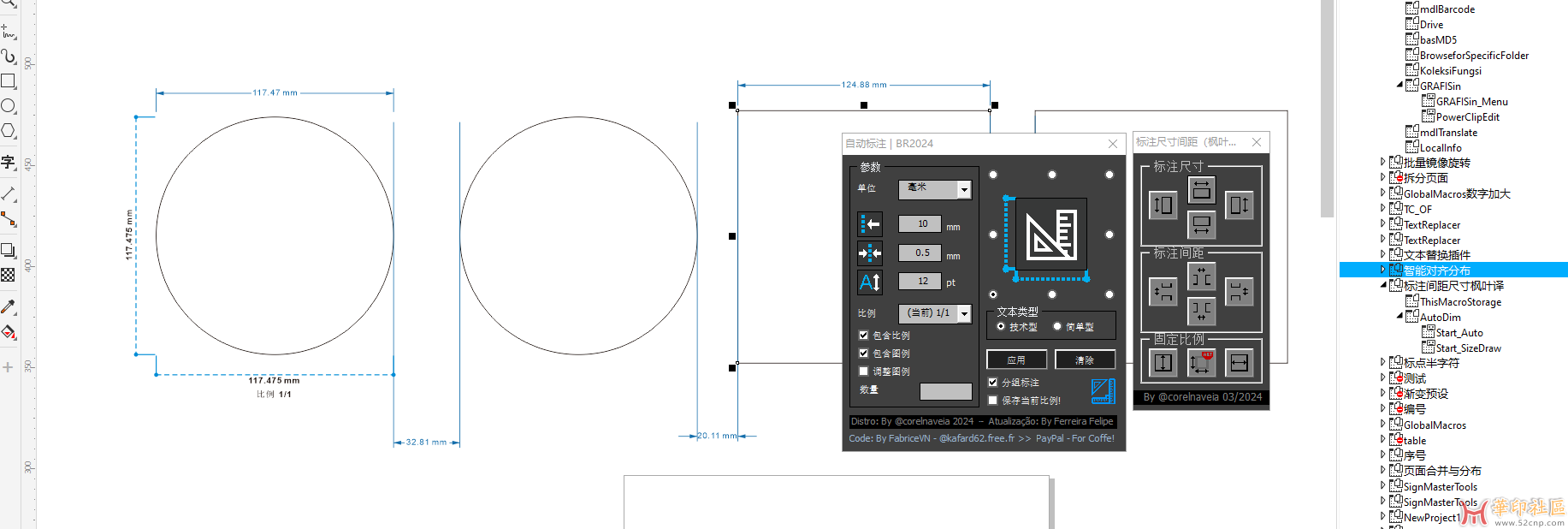Click the font size icon beside 12 pt

pyautogui.click(x=870, y=282)
